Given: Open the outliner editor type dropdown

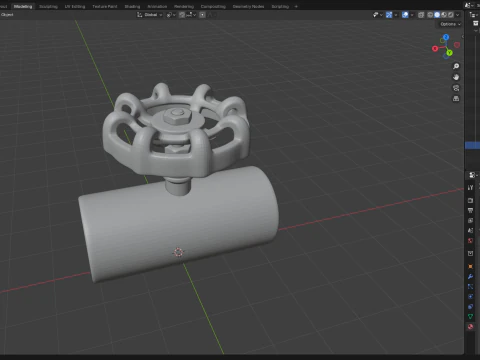Looking at the screenshot, I should [x=473, y=15].
